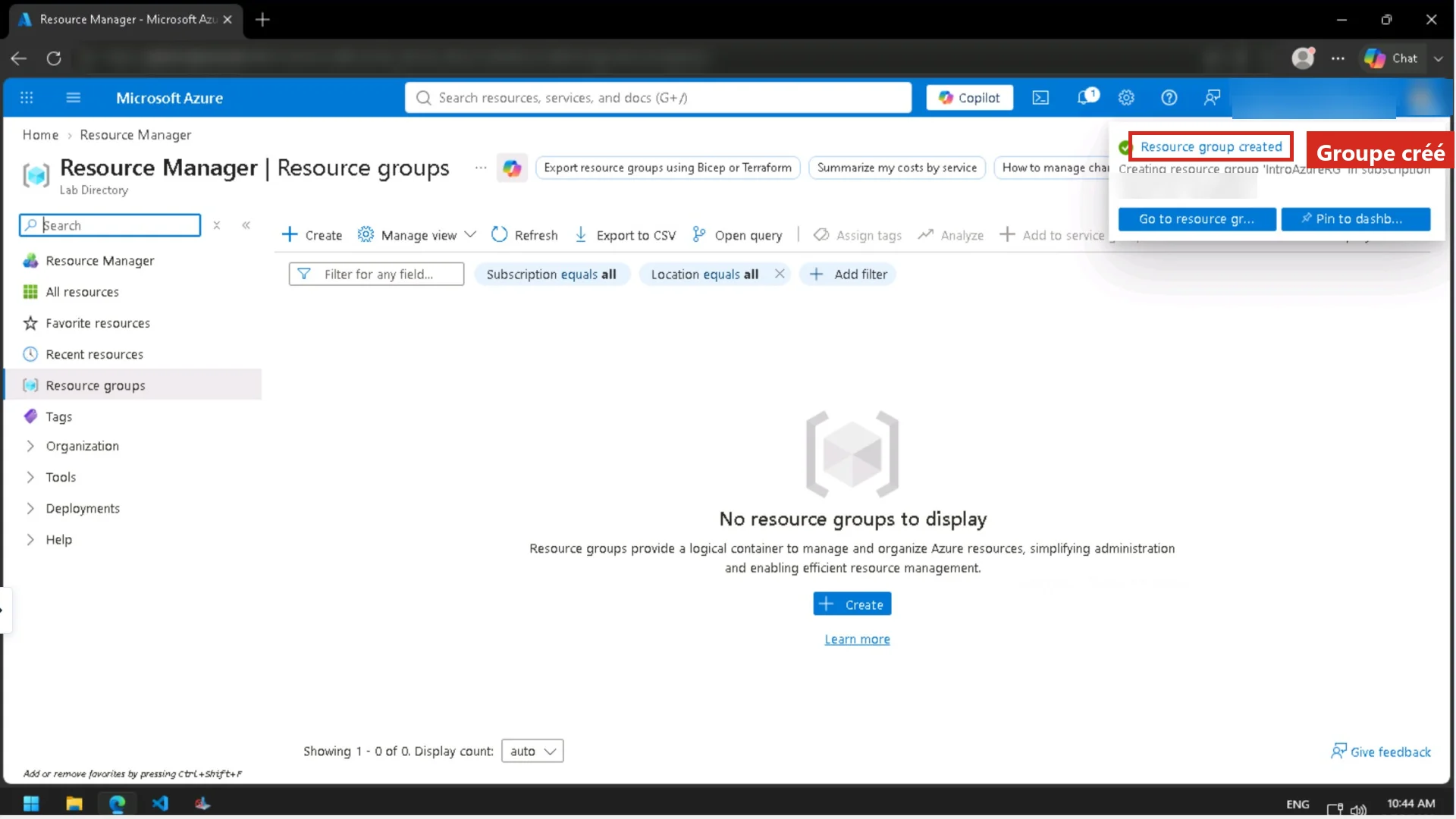This screenshot has height=819, width=1456.
Task: Click Edge browser icon in taskbar
Action: 117,804
